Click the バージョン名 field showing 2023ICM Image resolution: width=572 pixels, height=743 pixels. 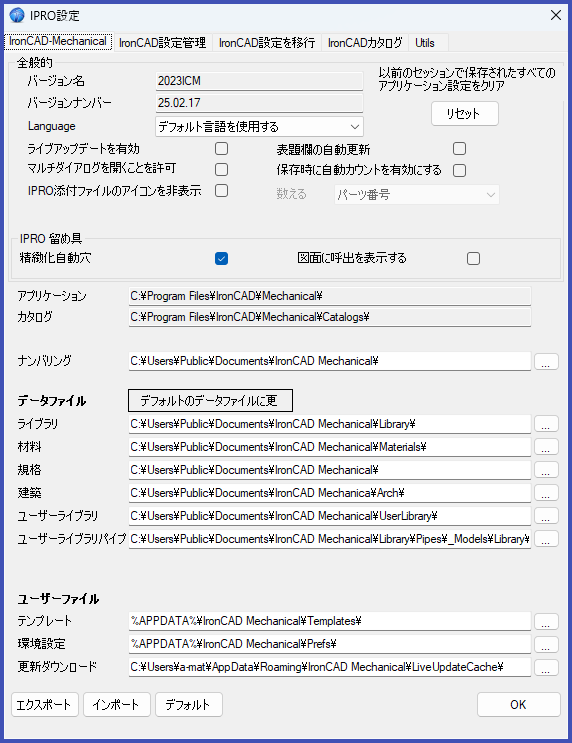click(x=259, y=81)
